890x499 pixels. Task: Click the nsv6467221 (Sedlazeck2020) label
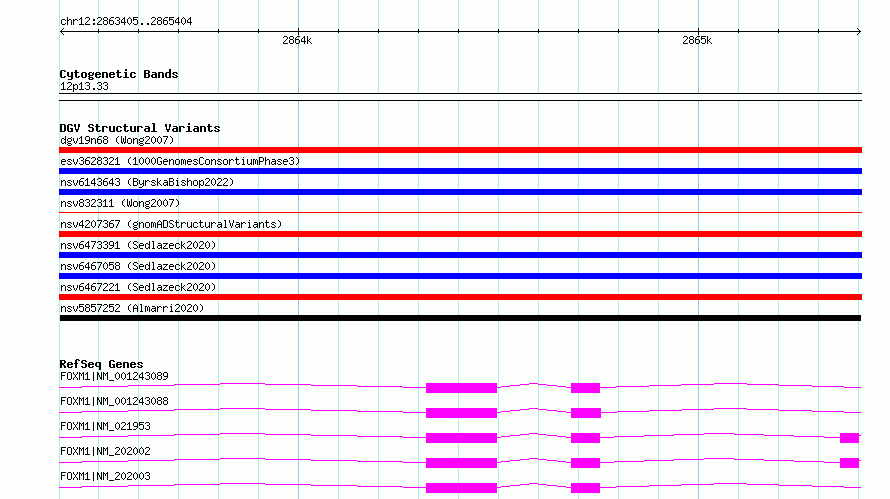[138, 287]
